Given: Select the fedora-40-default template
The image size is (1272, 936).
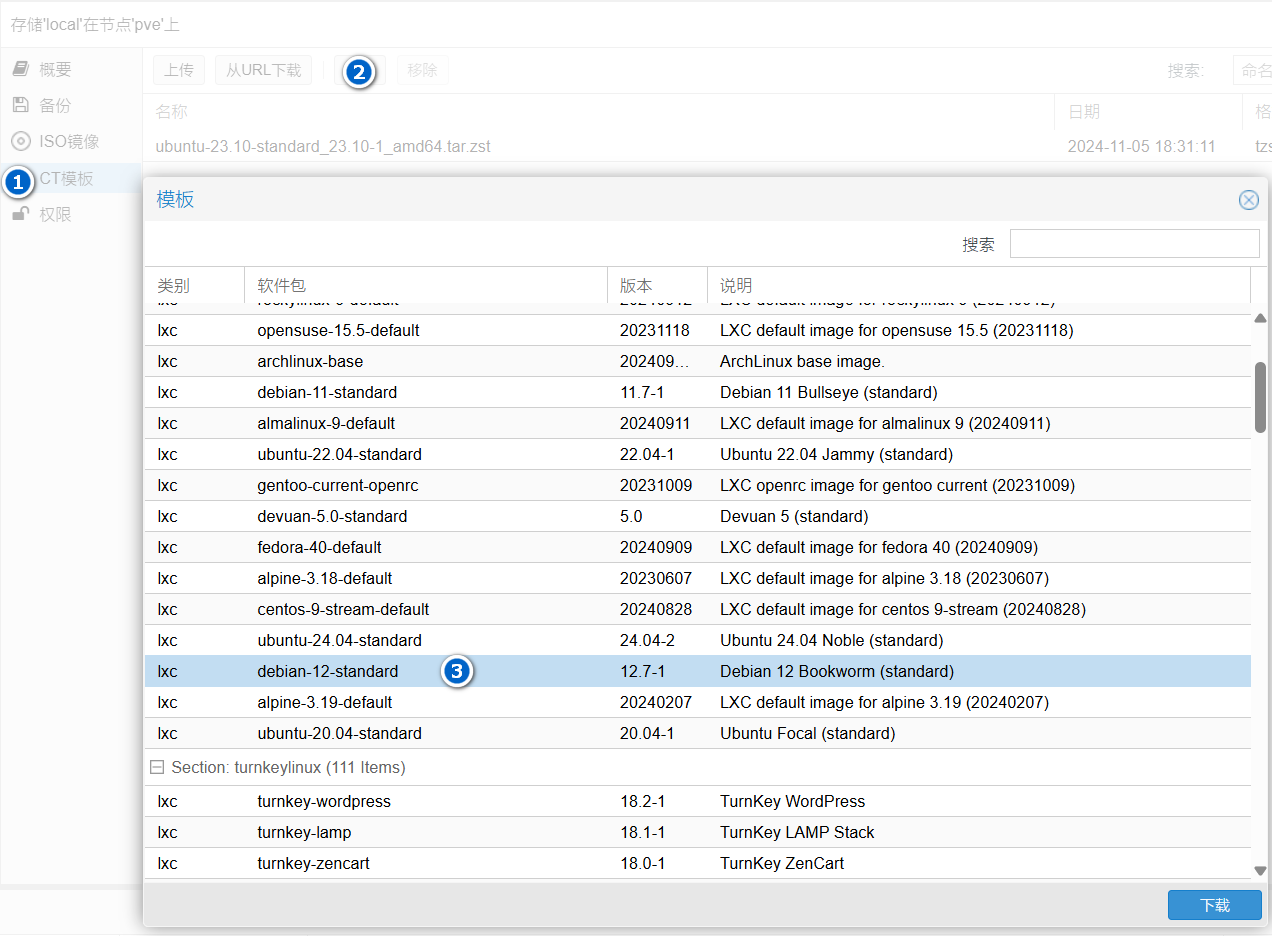Looking at the screenshot, I should 697,547.
